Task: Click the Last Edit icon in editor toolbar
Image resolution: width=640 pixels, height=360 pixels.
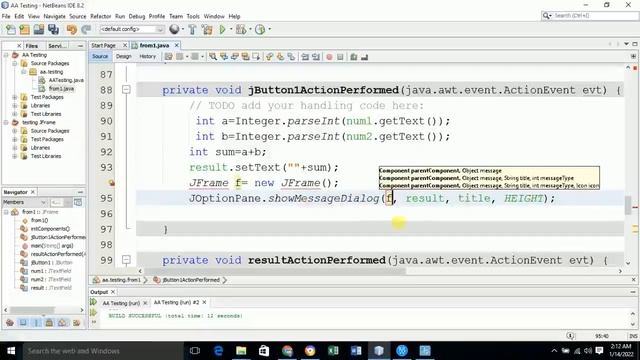Action: (x=168, y=57)
